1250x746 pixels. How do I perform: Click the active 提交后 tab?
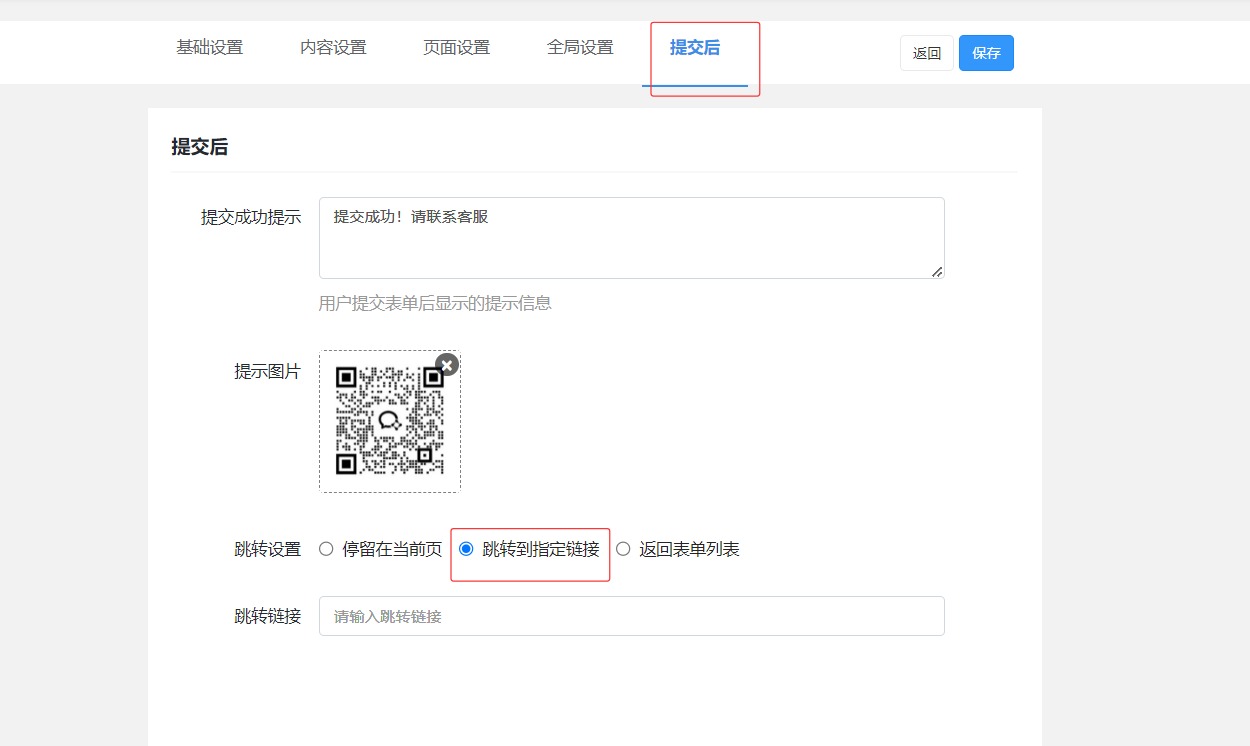coord(695,48)
